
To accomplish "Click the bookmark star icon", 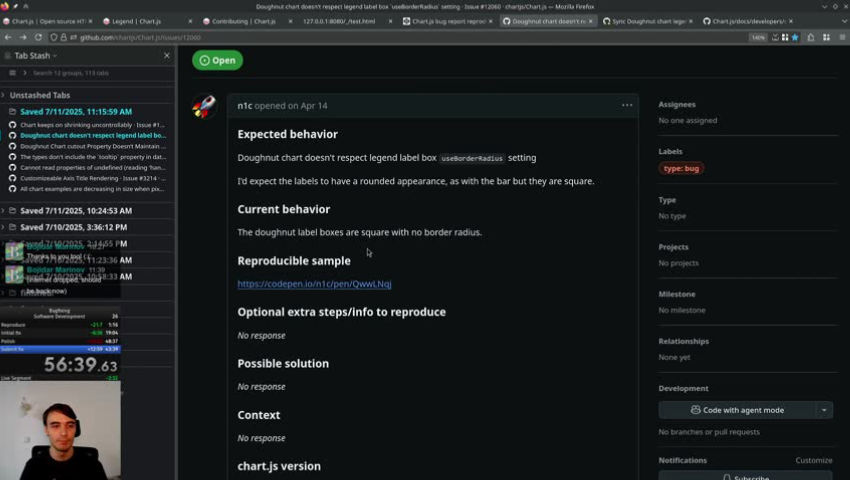I will [x=795, y=37].
